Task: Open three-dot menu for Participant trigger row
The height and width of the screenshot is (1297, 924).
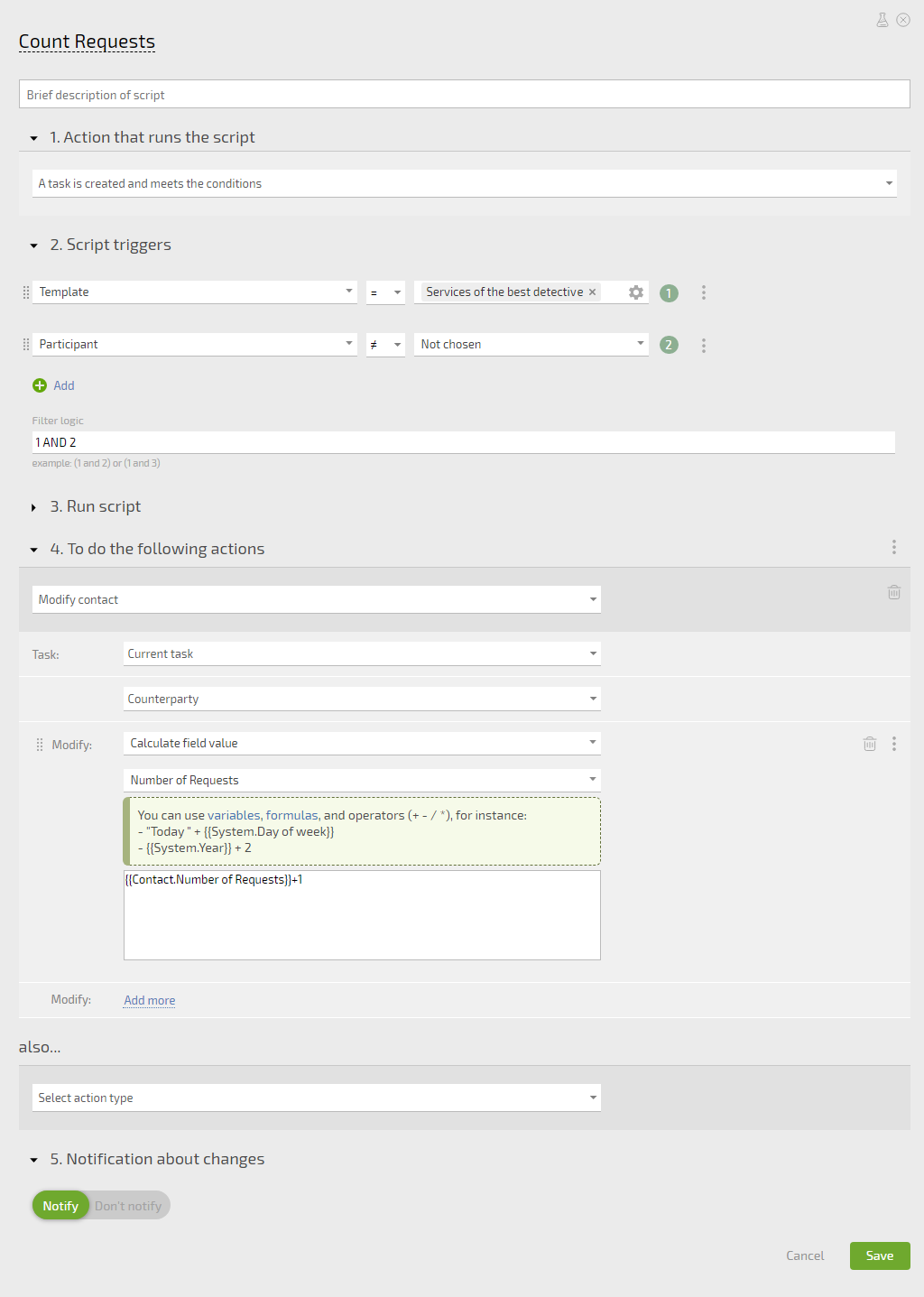Action: click(704, 345)
